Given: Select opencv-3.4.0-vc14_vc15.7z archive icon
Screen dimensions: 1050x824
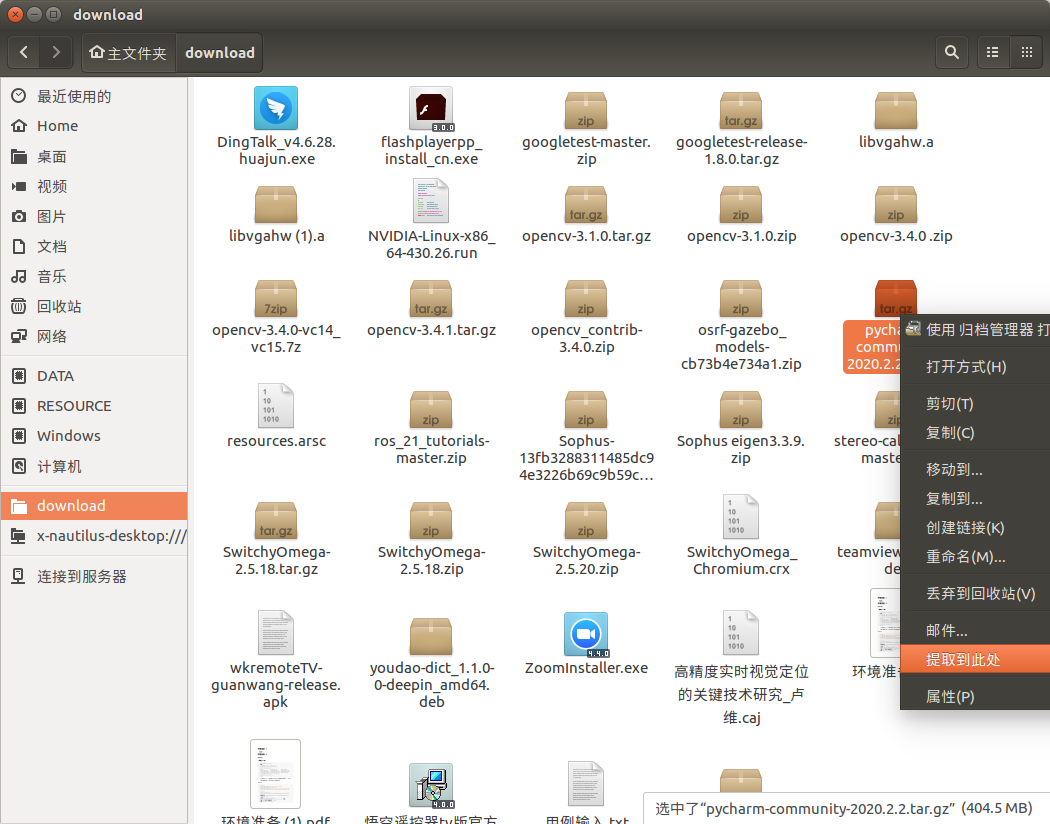Looking at the screenshot, I should (x=276, y=299).
